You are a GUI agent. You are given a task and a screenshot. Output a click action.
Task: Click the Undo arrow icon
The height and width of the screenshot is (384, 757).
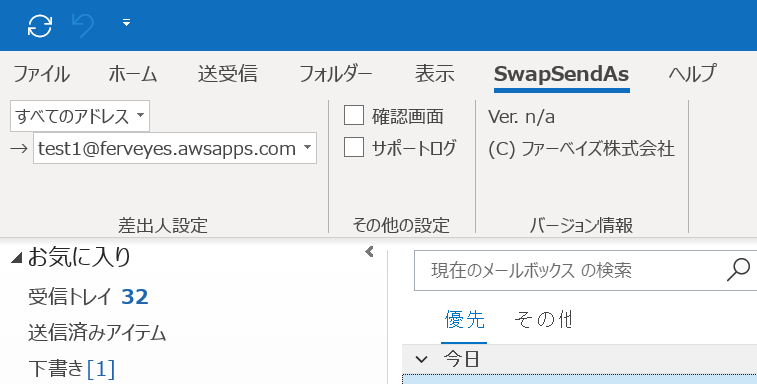click(83, 26)
